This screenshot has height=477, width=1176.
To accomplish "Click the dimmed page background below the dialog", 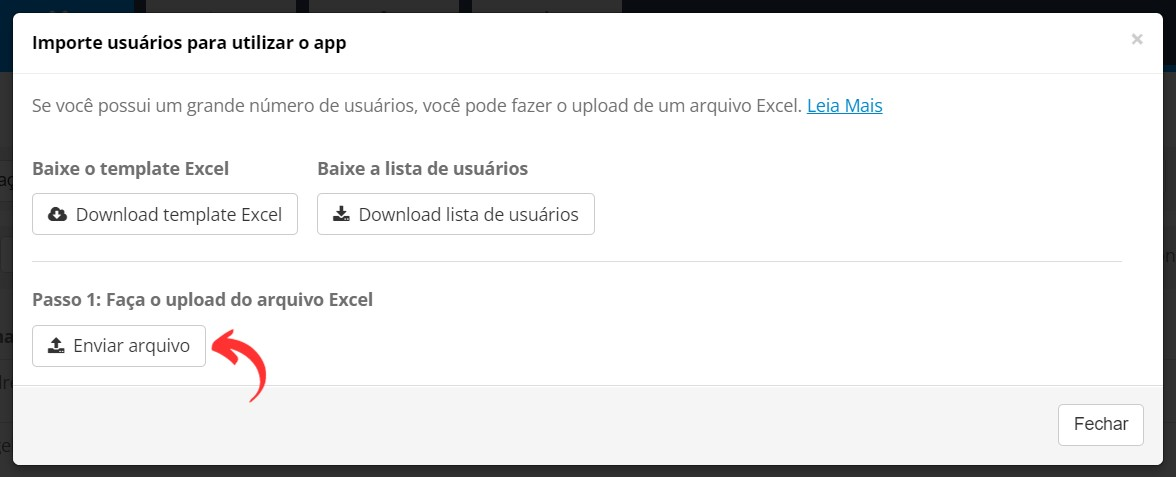I will point(588,472).
